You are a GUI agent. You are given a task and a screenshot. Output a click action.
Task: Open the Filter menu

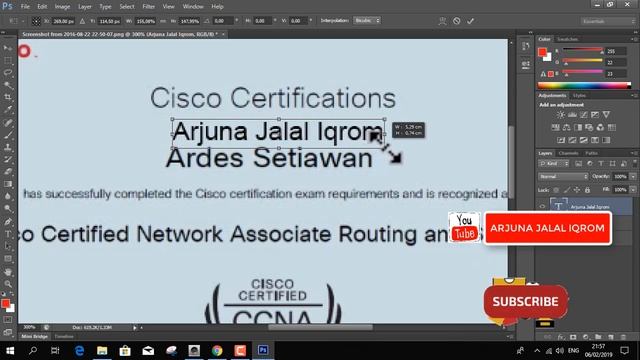[x=149, y=7]
